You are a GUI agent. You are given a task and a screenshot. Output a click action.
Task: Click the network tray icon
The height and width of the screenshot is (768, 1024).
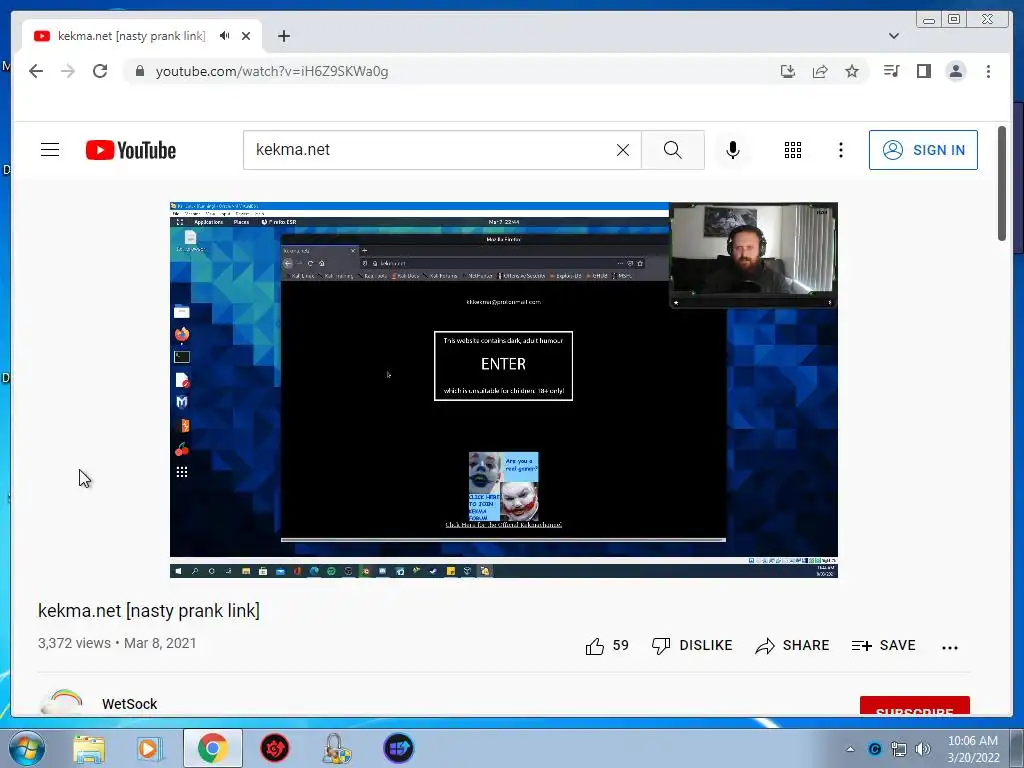(899, 749)
